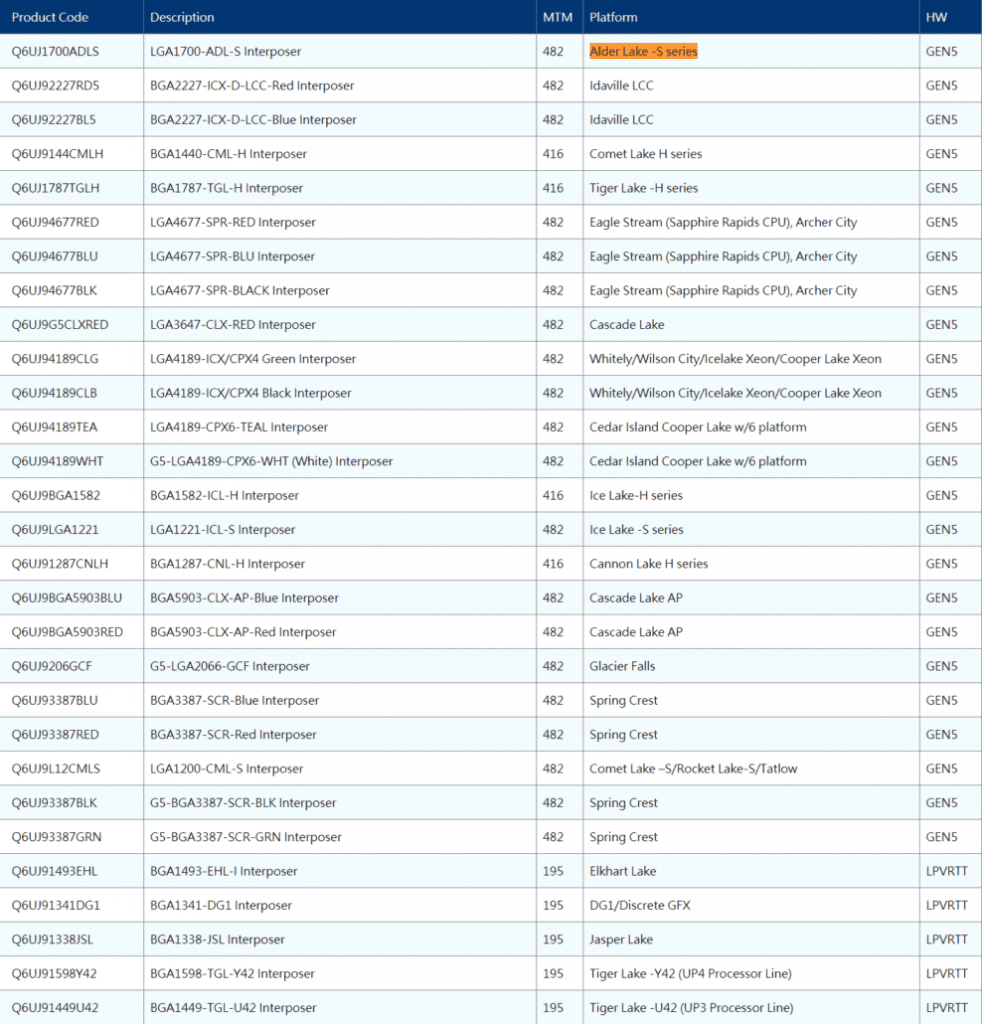The height and width of the screenshot is (1024, 982).
Task: Select product code Q6UJ1700ADLS
Action: click(x=55, y=52)
